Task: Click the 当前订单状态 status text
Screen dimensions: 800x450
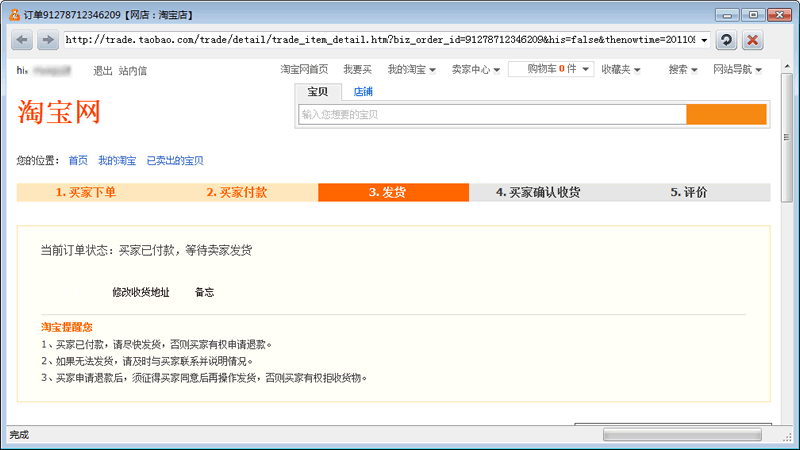Action: [146, 251]
